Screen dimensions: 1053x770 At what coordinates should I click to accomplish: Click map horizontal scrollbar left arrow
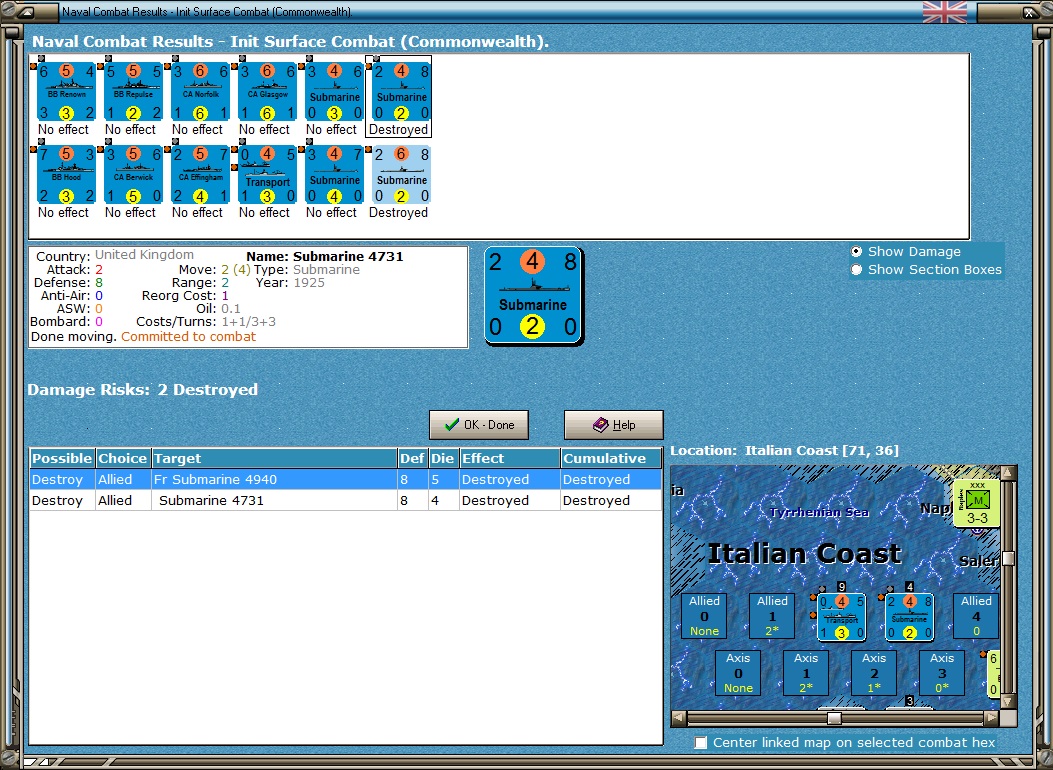click(x=679, y=718)
